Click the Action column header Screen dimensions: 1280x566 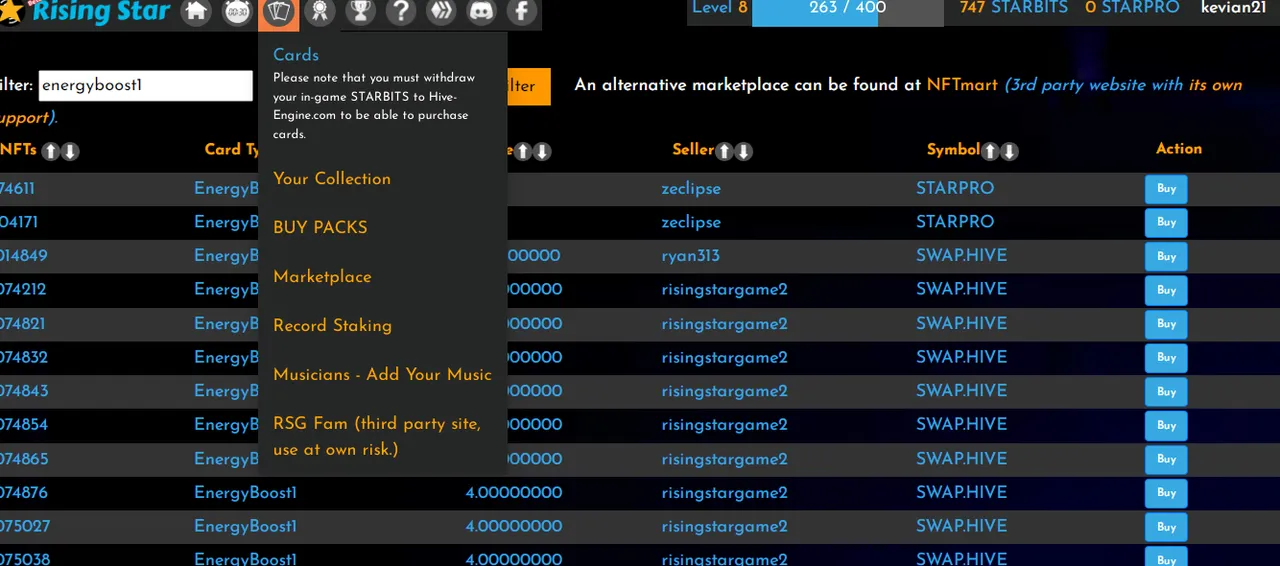(x=1179, y=148)
